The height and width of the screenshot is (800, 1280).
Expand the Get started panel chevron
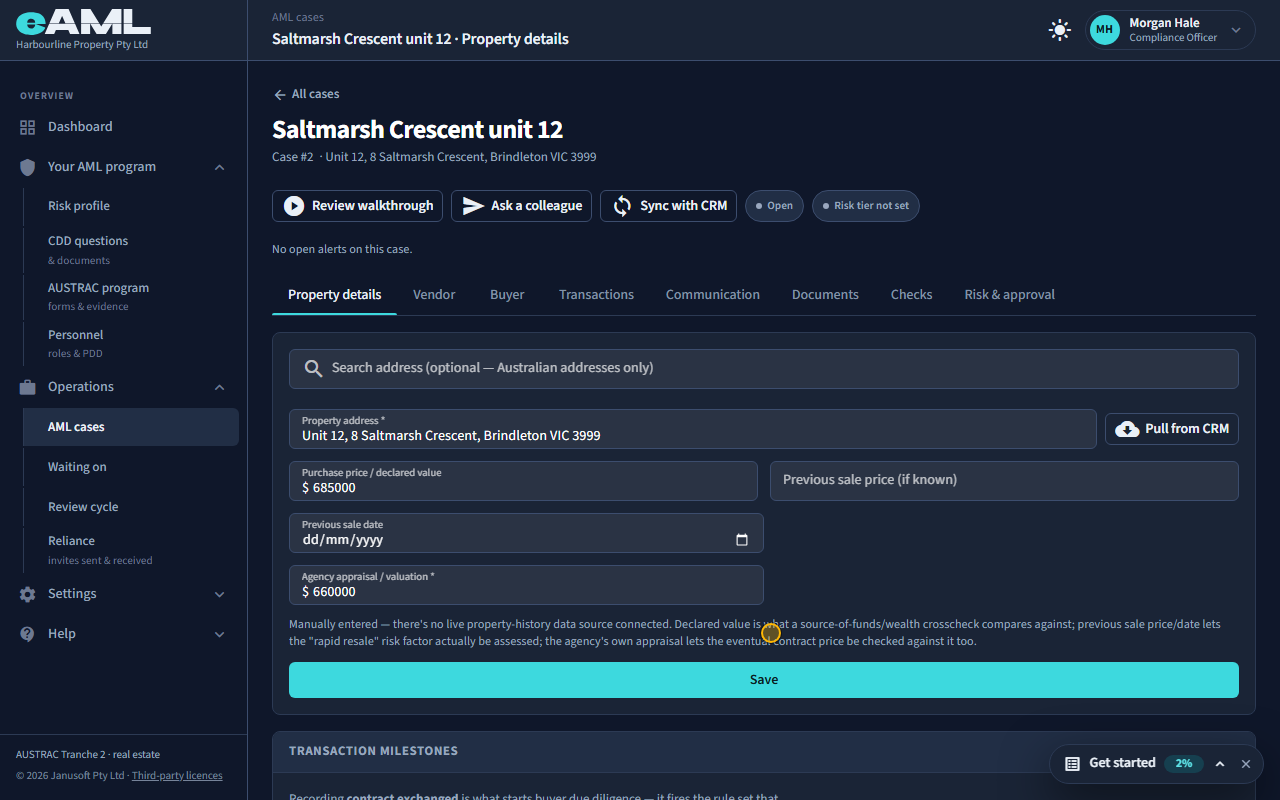click(x=1220, y=764)
